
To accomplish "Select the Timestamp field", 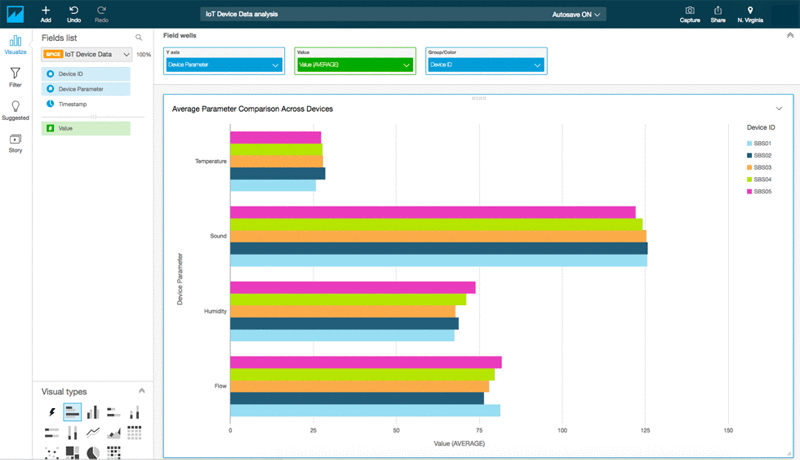I will coord(86,104).
